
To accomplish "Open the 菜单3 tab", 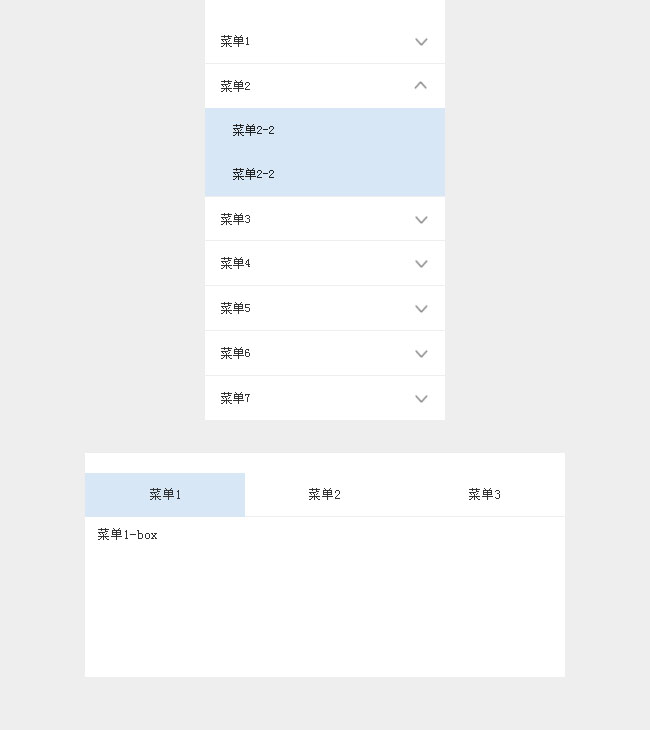I will tap(484, 494).
